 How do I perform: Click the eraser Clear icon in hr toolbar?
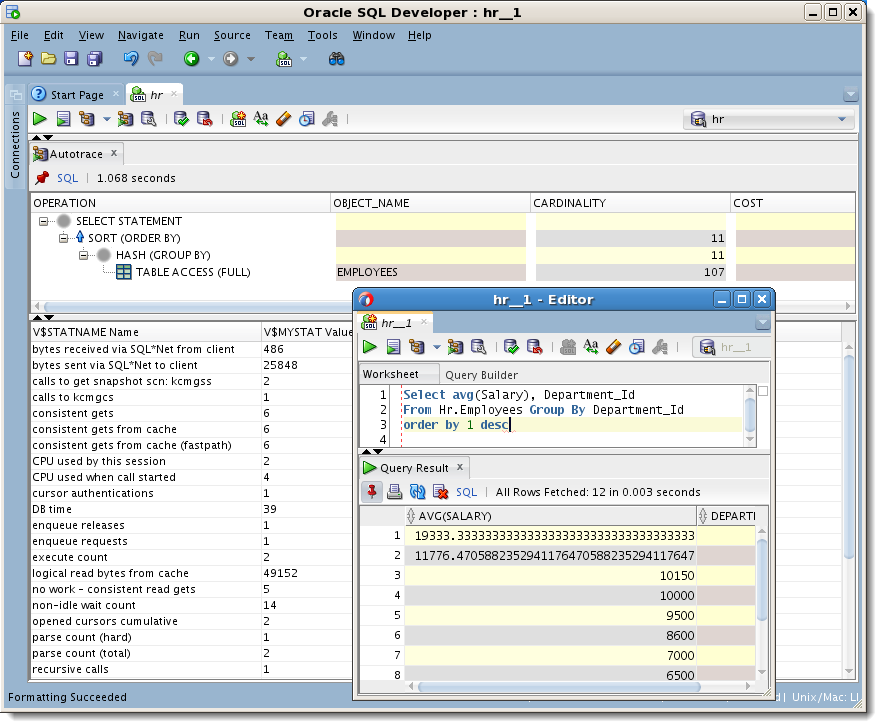coord(283,119)
